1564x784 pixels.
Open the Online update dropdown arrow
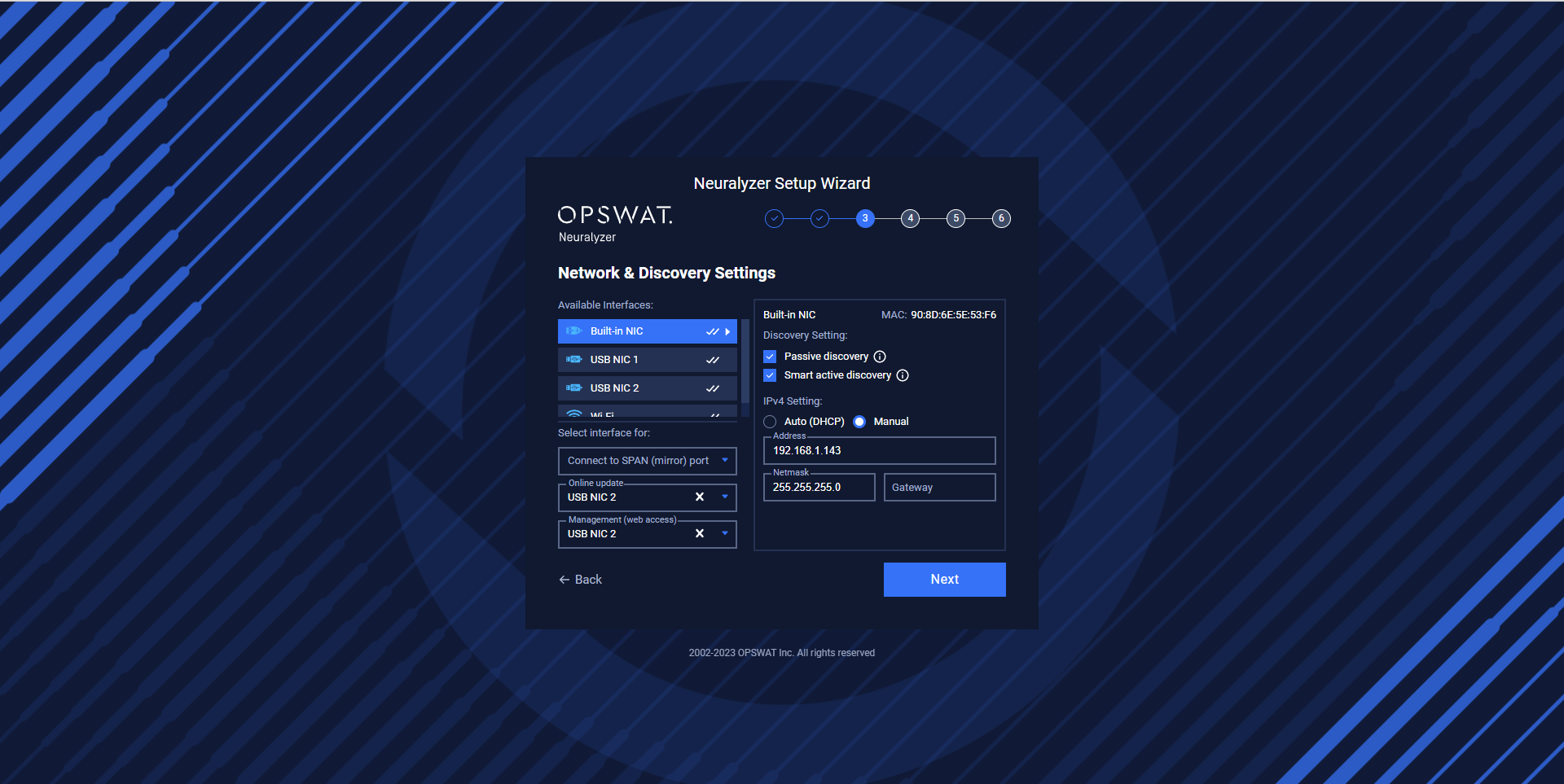click(x=725, y=497)
